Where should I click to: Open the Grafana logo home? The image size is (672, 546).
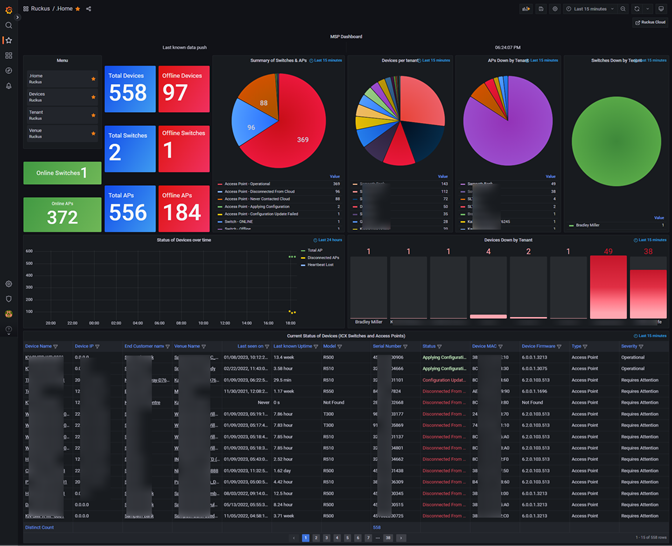[9, 9]
